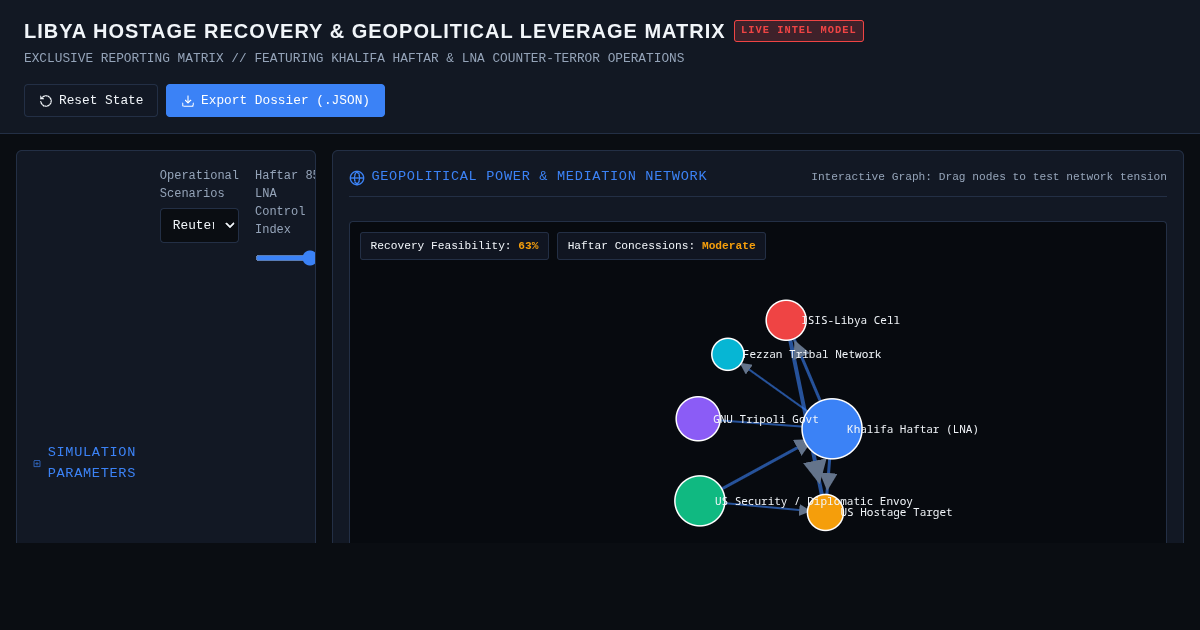Viewport: 1200px width, 630px height.
Task: Click the main title Libya Hostage Recovery
Action: pos(375,31)
